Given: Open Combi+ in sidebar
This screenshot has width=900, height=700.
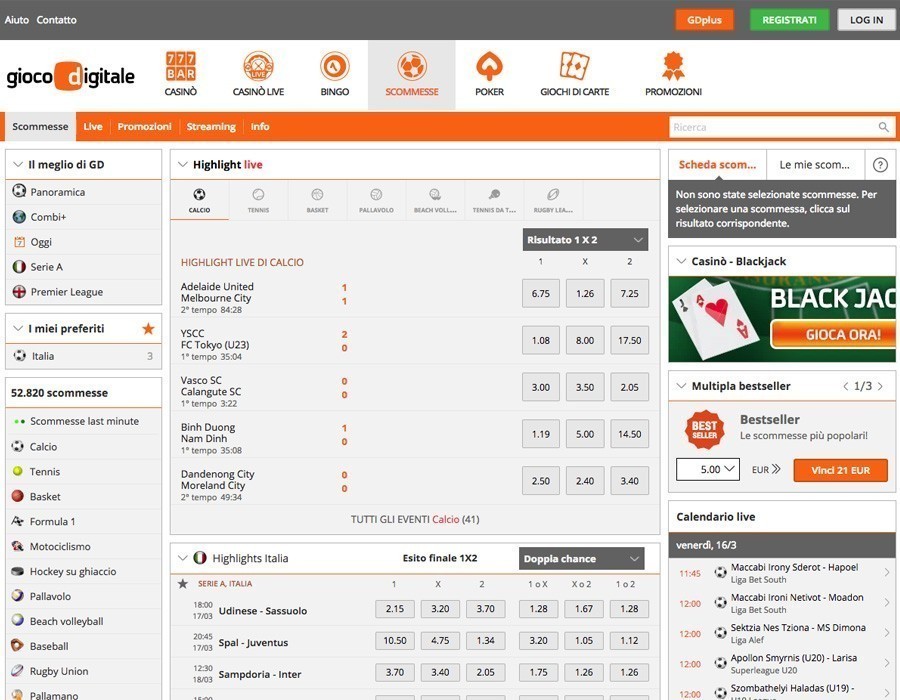Looking at the screenshot, I should click(84, 217).
